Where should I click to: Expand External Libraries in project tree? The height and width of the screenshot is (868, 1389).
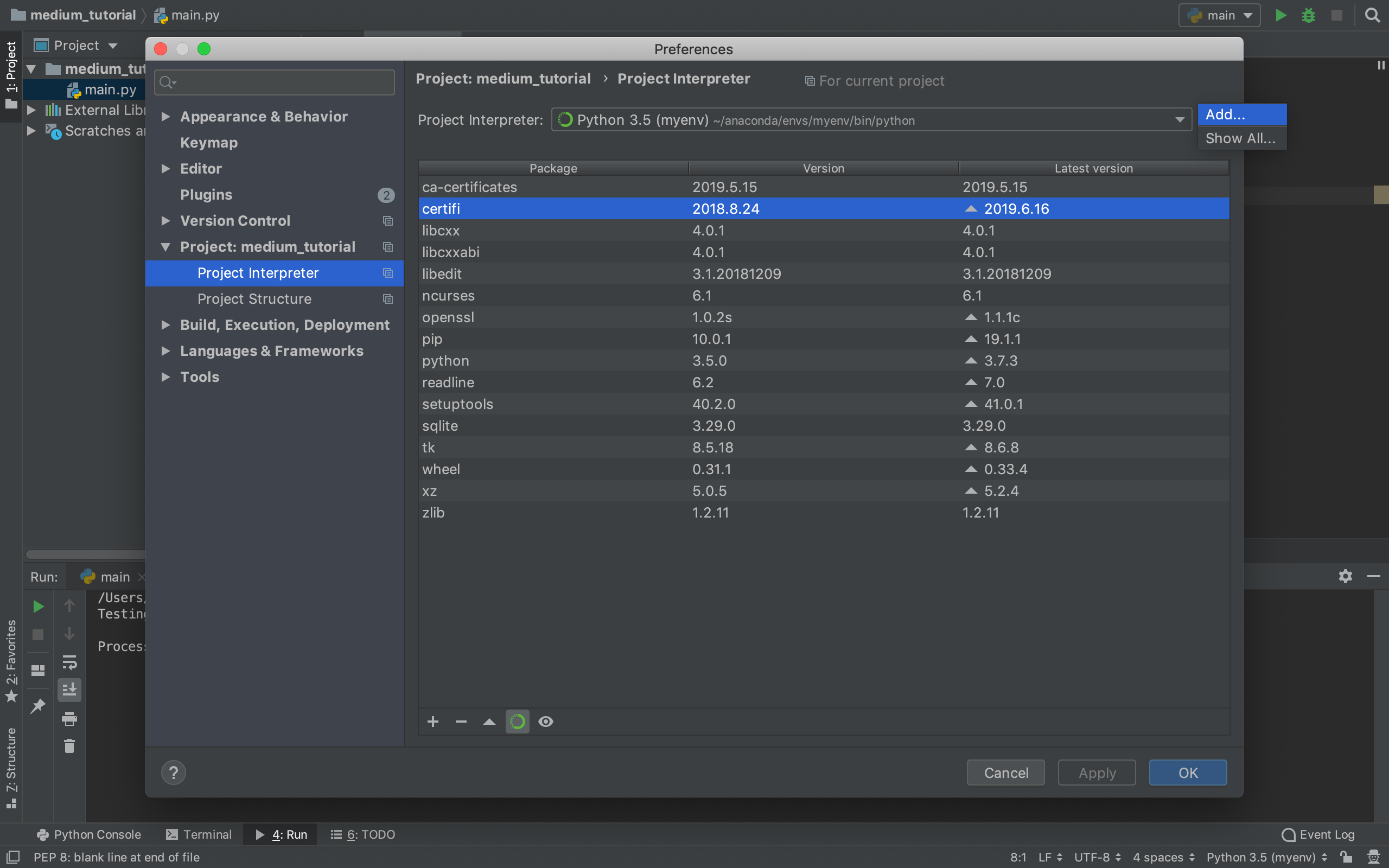point(31,110)
